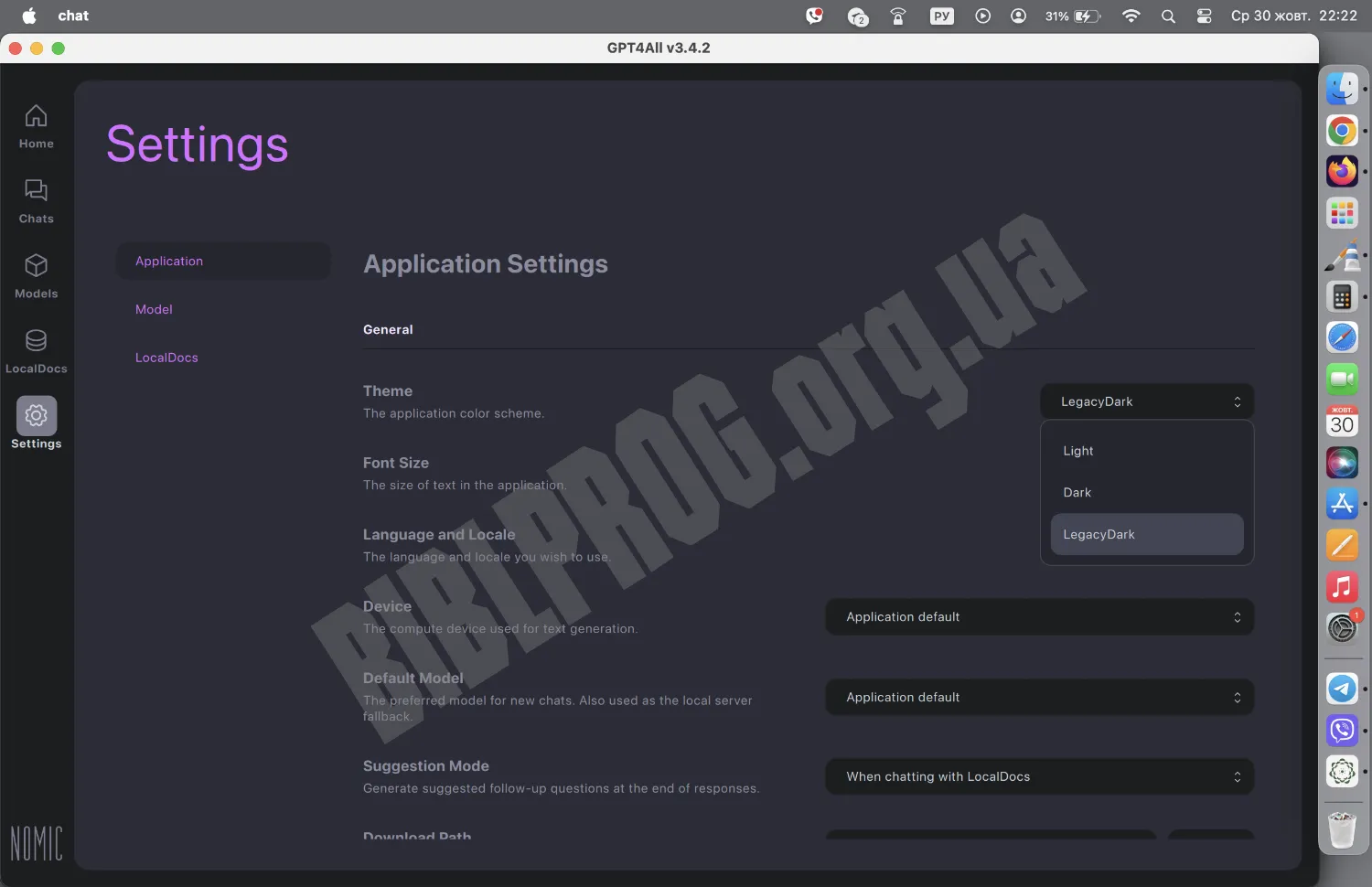This screenshot has width=1372, height=887.
Task: Open the Models view in the sidebar
Action: click(36, 276)
